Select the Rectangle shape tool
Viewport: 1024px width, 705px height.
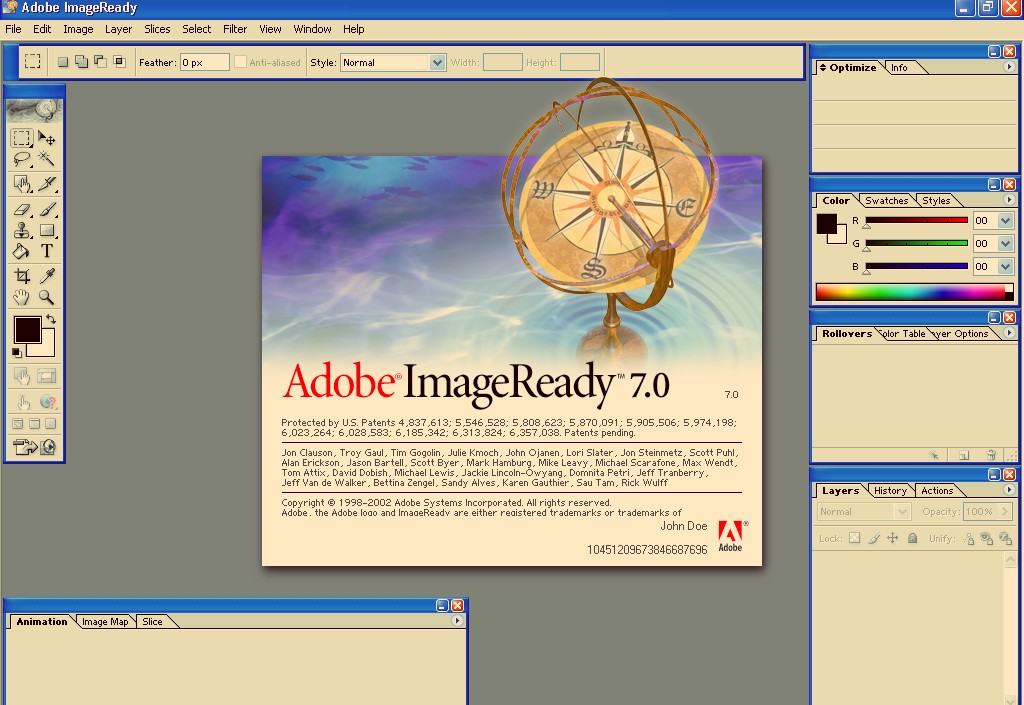coord(46,230)
